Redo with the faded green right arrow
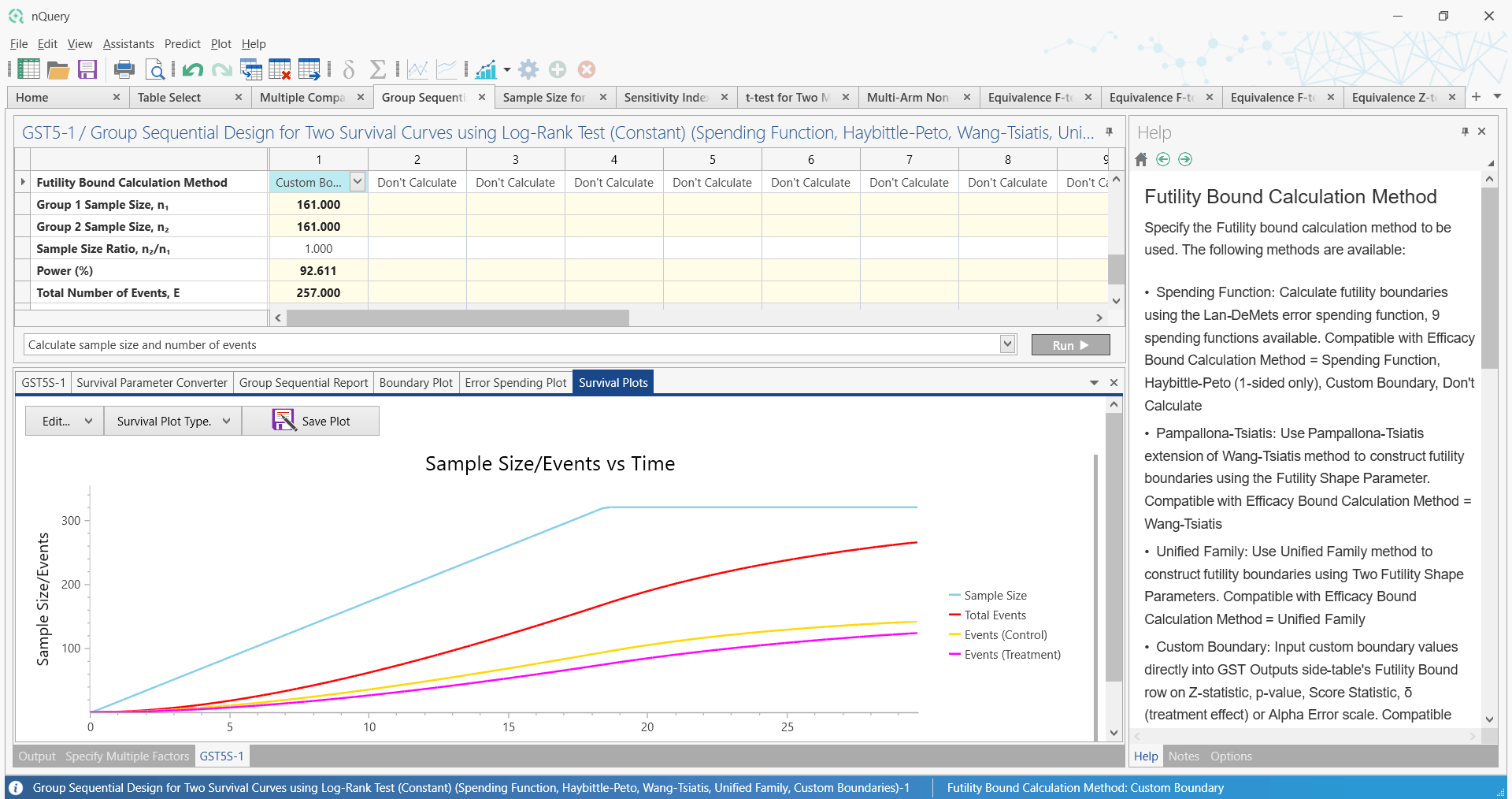 [222, 70]
